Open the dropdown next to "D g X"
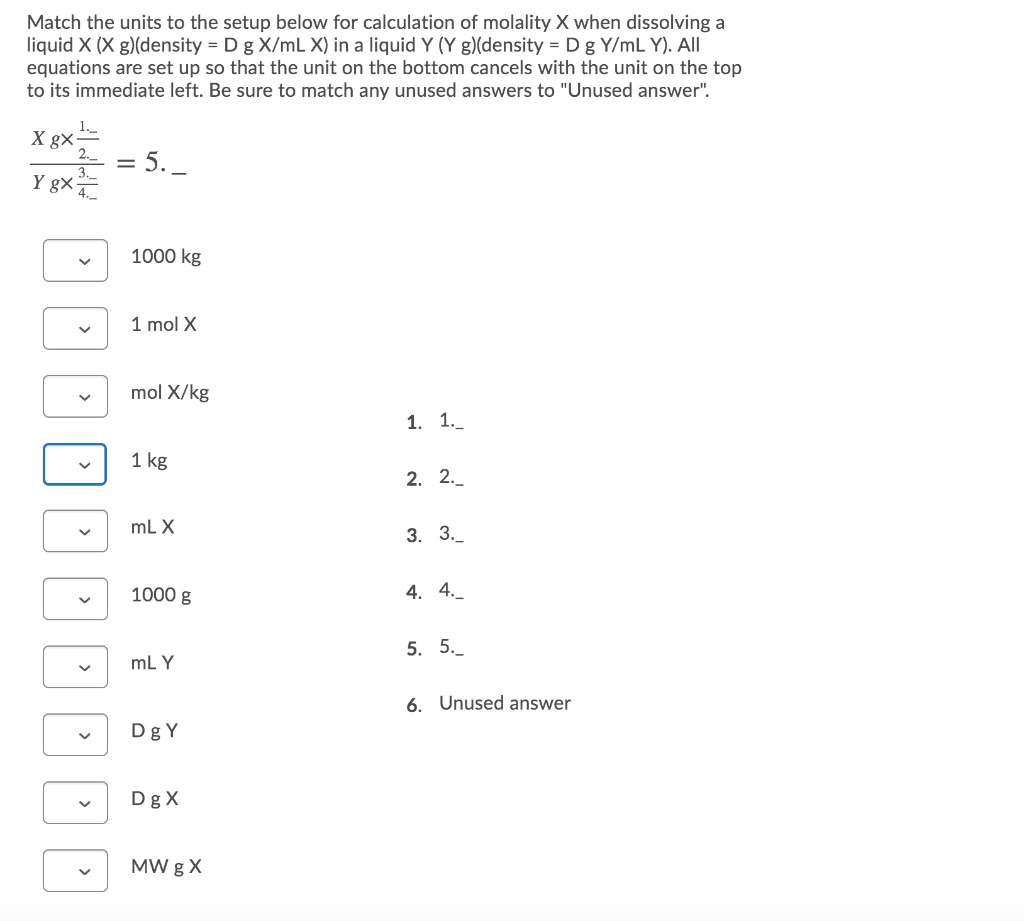 click(x=75, y=802)
